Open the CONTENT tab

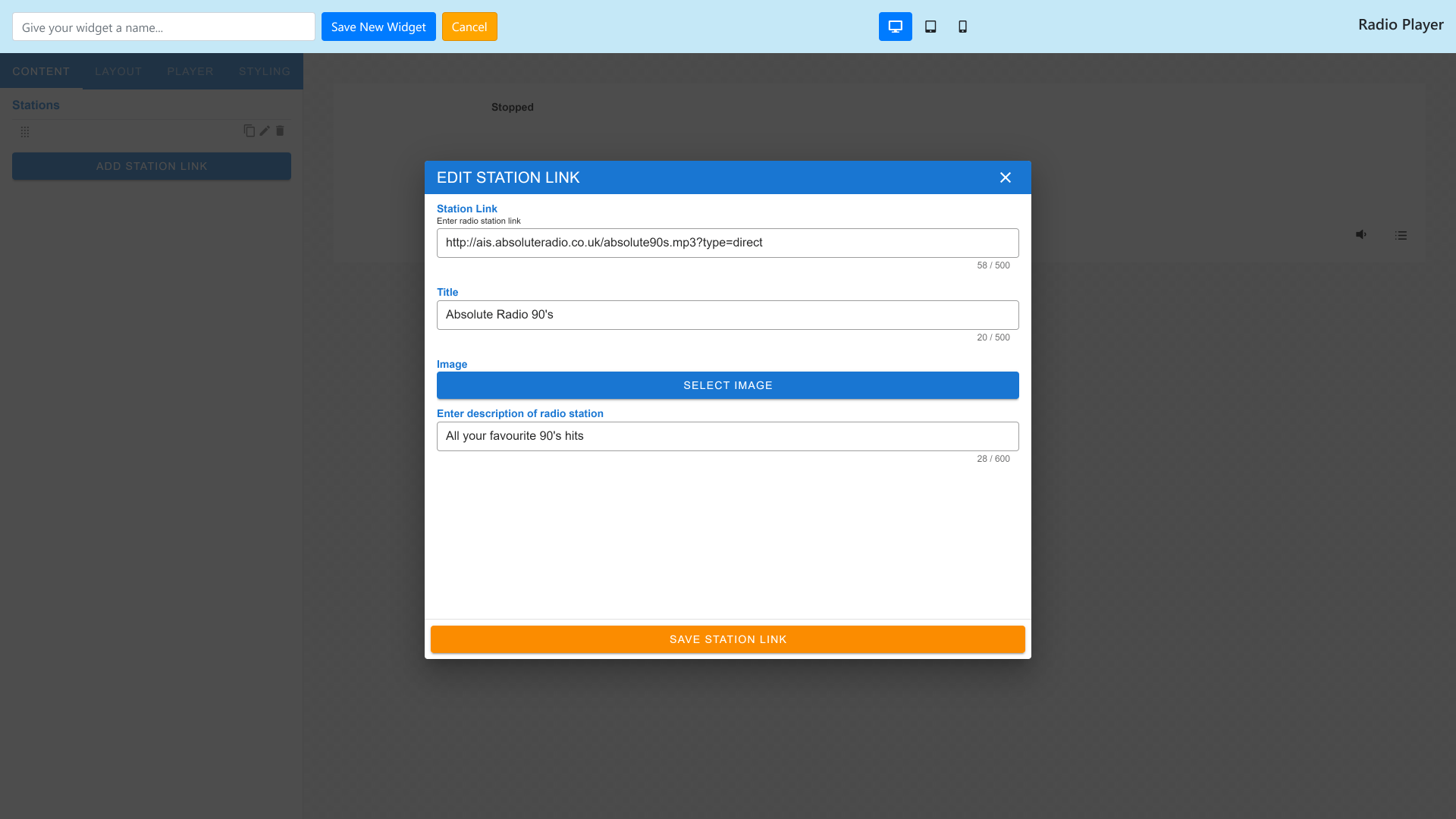point(41,71)
